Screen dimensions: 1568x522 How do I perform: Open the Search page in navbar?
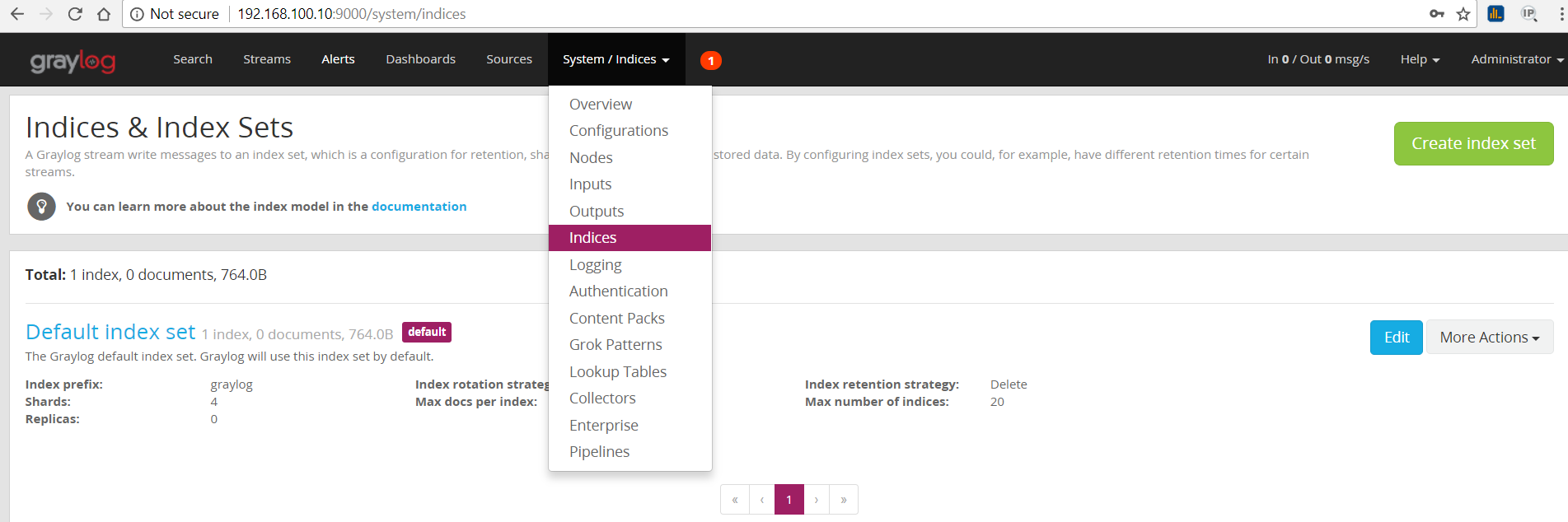193,59
